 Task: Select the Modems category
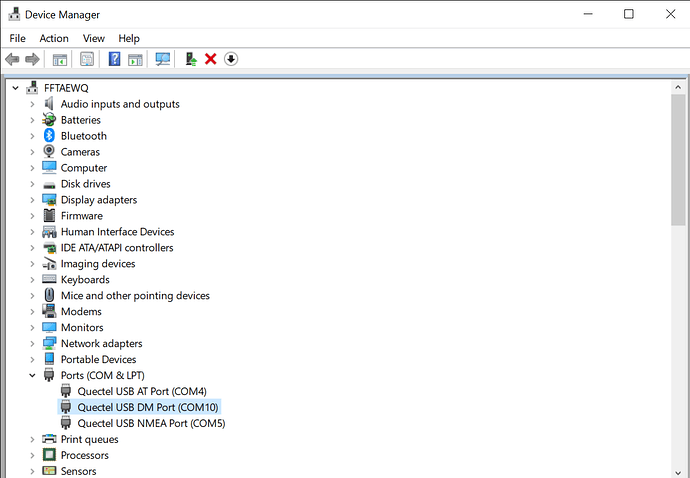coord(81,312)
